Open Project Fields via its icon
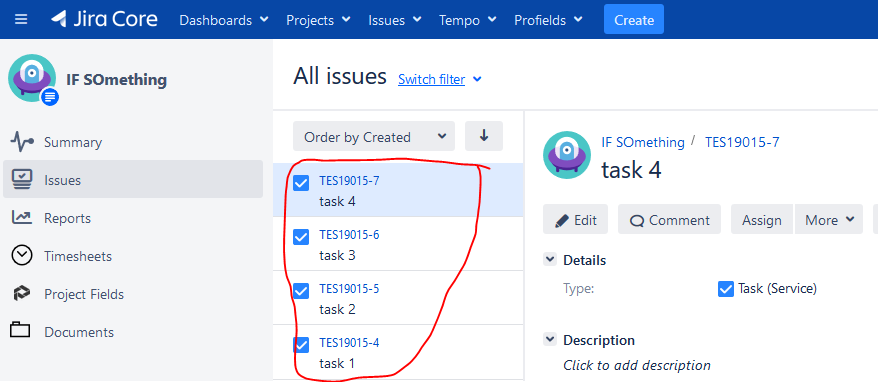 [x=21, y=294]
